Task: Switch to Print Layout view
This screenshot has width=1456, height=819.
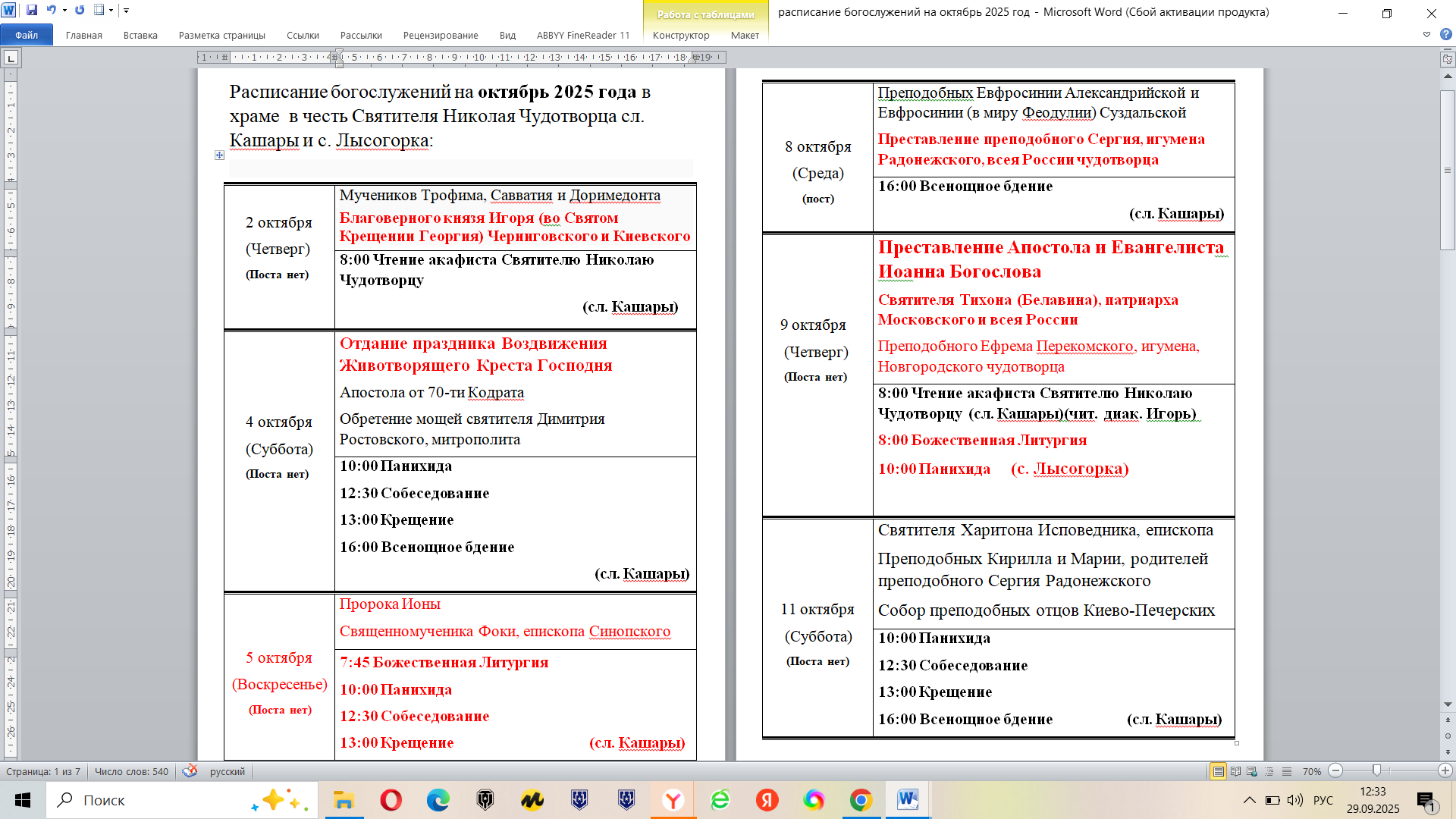Action: 1218,771
